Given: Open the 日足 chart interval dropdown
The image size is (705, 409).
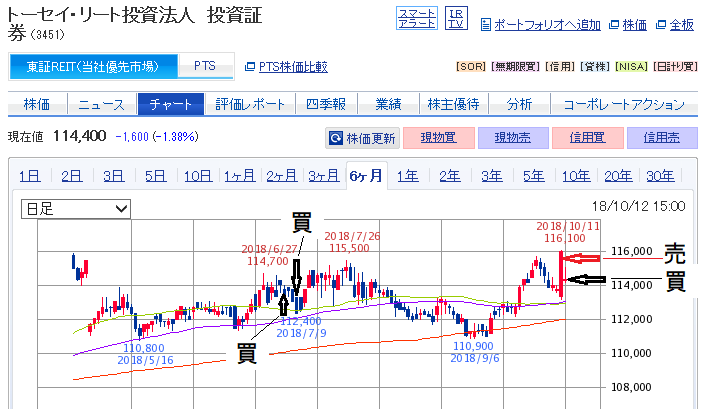Looking at the screenshot, I should coord(76,209).
